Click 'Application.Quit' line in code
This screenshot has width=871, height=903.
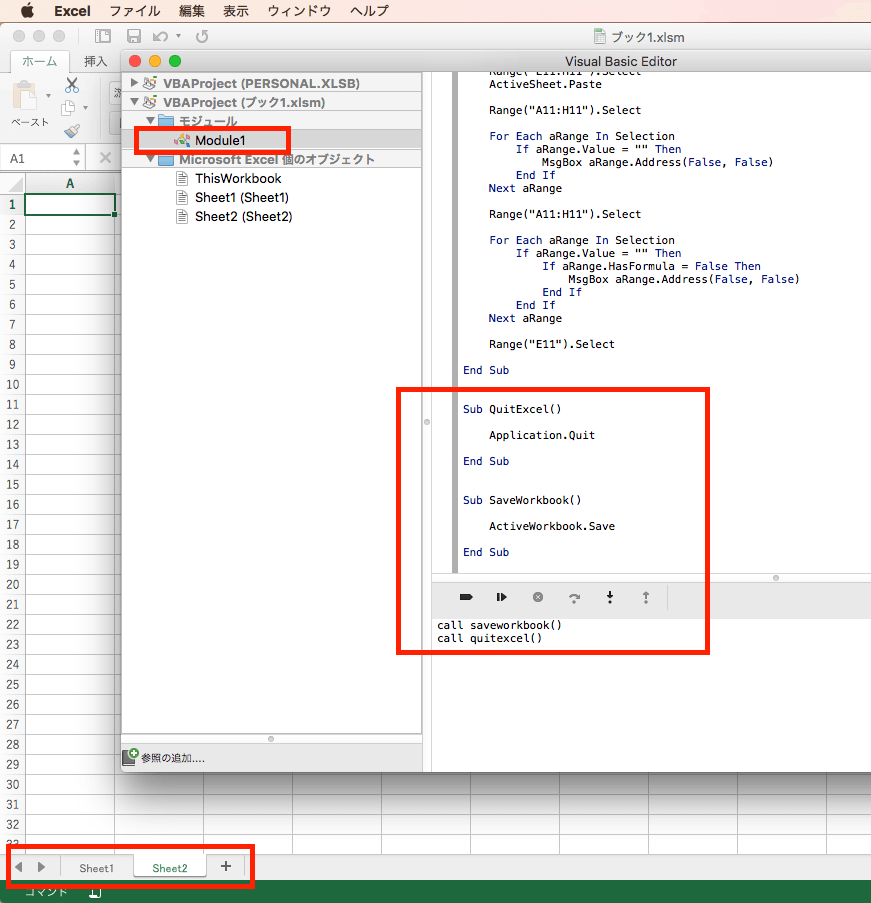[x=541, y=435]
